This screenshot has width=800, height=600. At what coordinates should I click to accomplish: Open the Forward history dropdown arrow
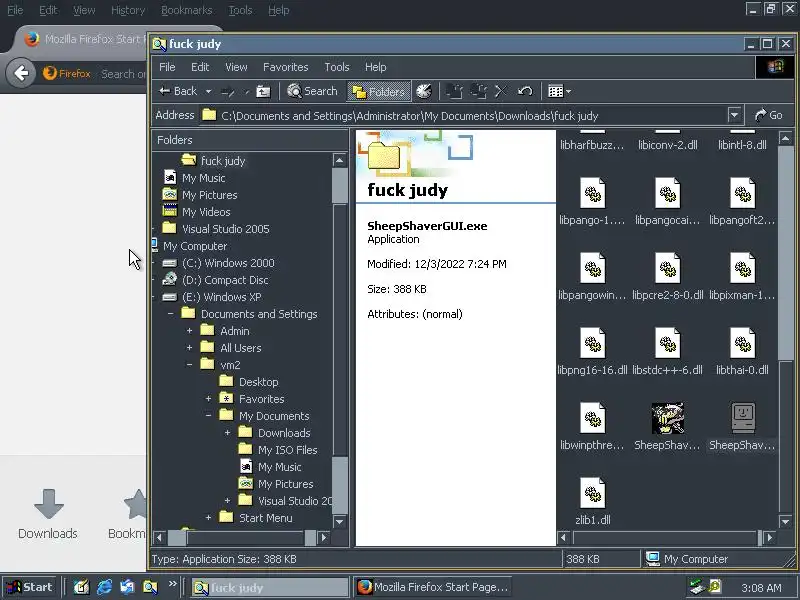click(246, 92)
